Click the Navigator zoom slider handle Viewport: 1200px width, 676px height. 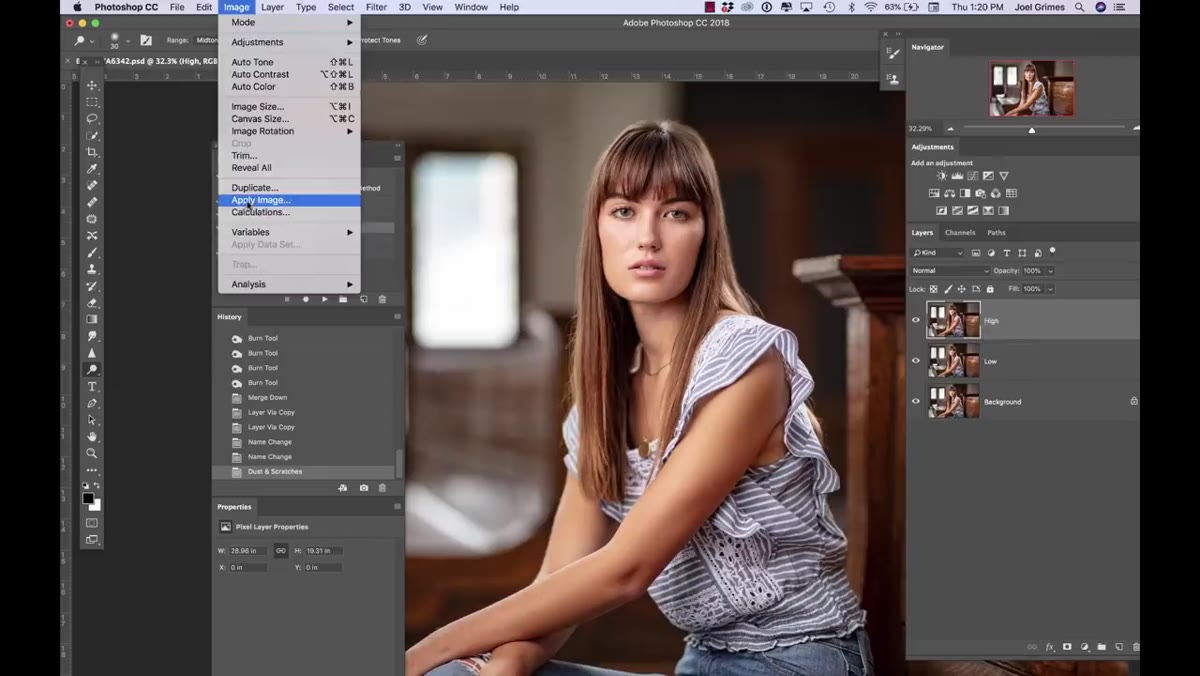(x=1032, y=129)
